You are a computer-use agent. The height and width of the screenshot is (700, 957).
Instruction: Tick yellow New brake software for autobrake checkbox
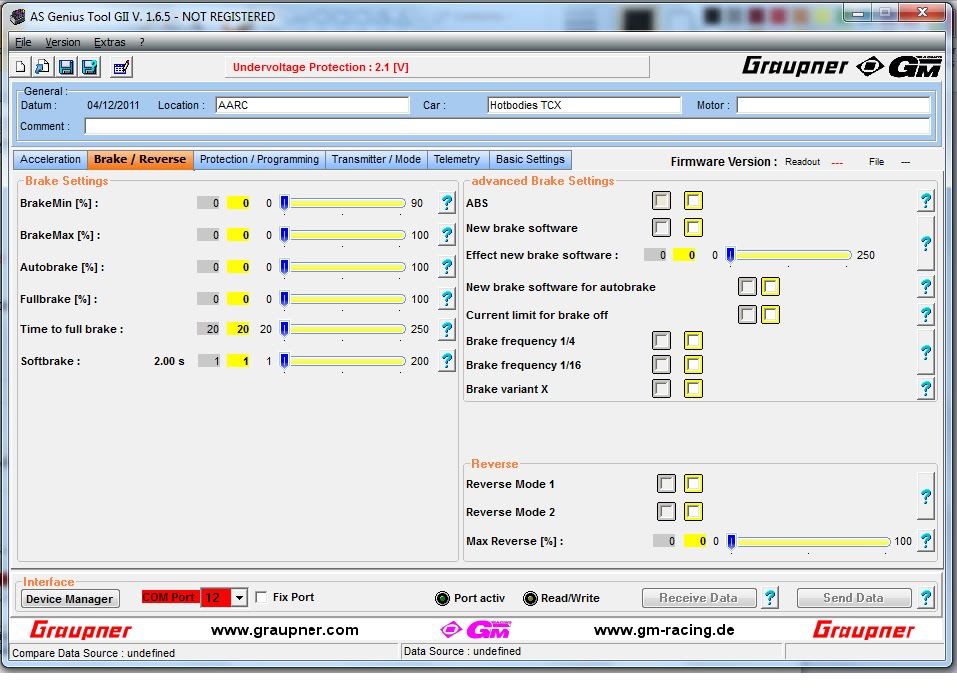tap(770, 286)
